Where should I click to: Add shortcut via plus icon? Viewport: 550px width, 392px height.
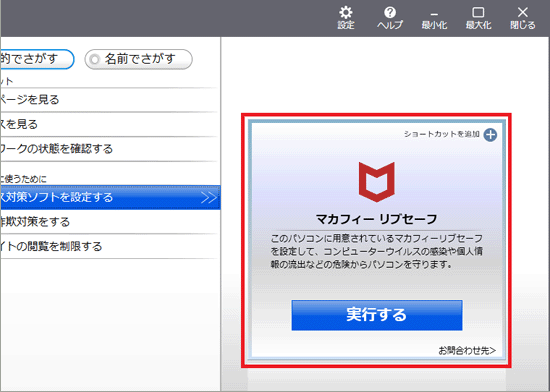click(490, 135)
